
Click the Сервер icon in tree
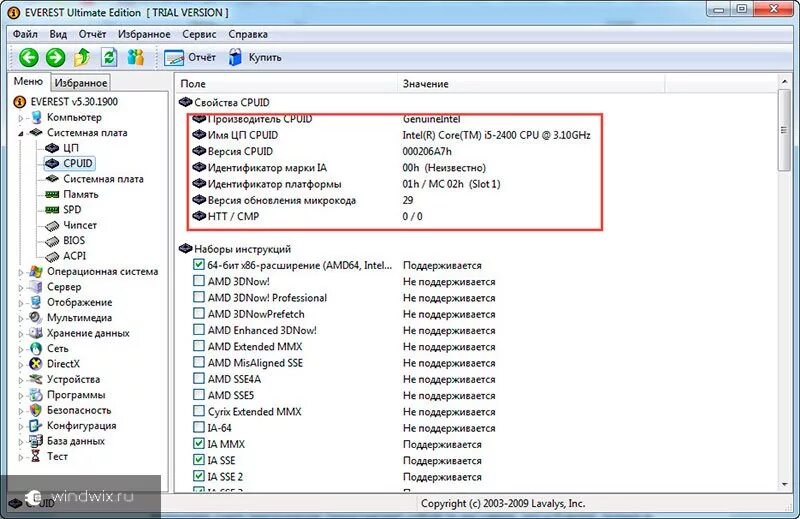pos(36,287)
